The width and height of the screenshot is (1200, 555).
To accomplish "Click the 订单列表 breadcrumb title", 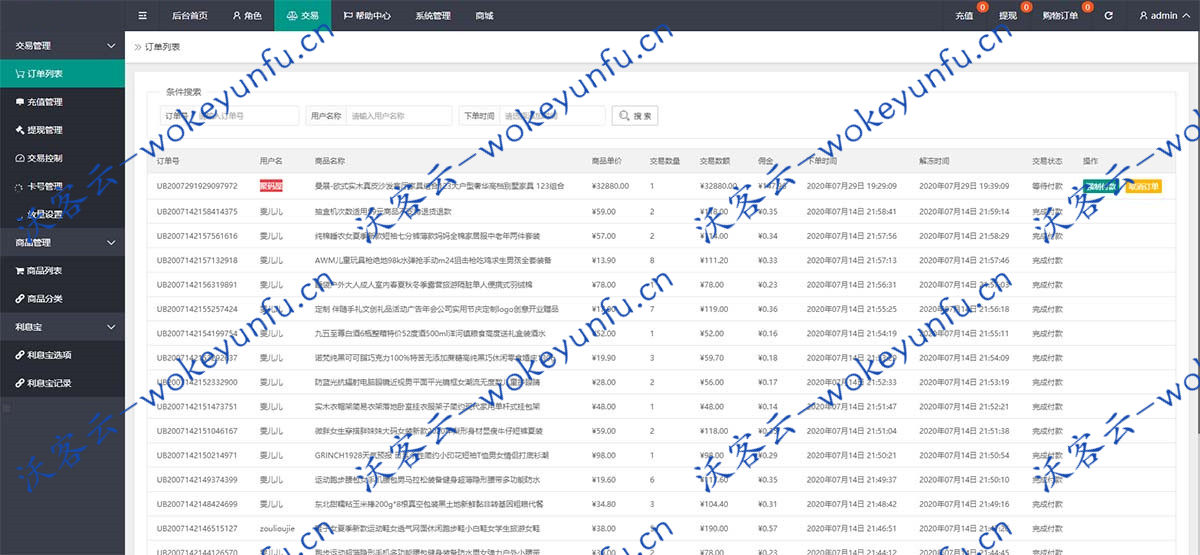I will click(x=163, y=47).
